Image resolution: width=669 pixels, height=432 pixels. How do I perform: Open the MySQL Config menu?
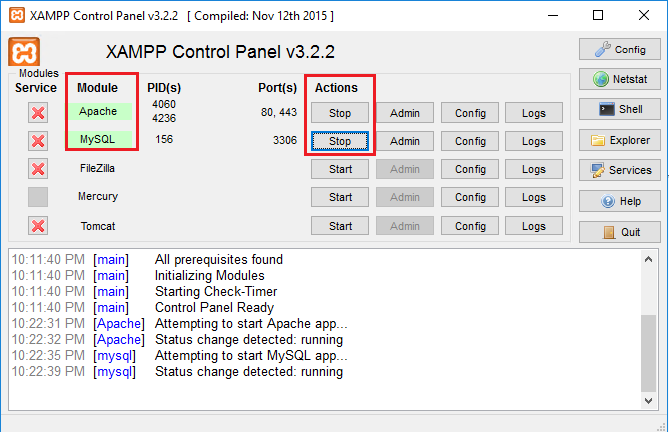[x=470, y=141]
